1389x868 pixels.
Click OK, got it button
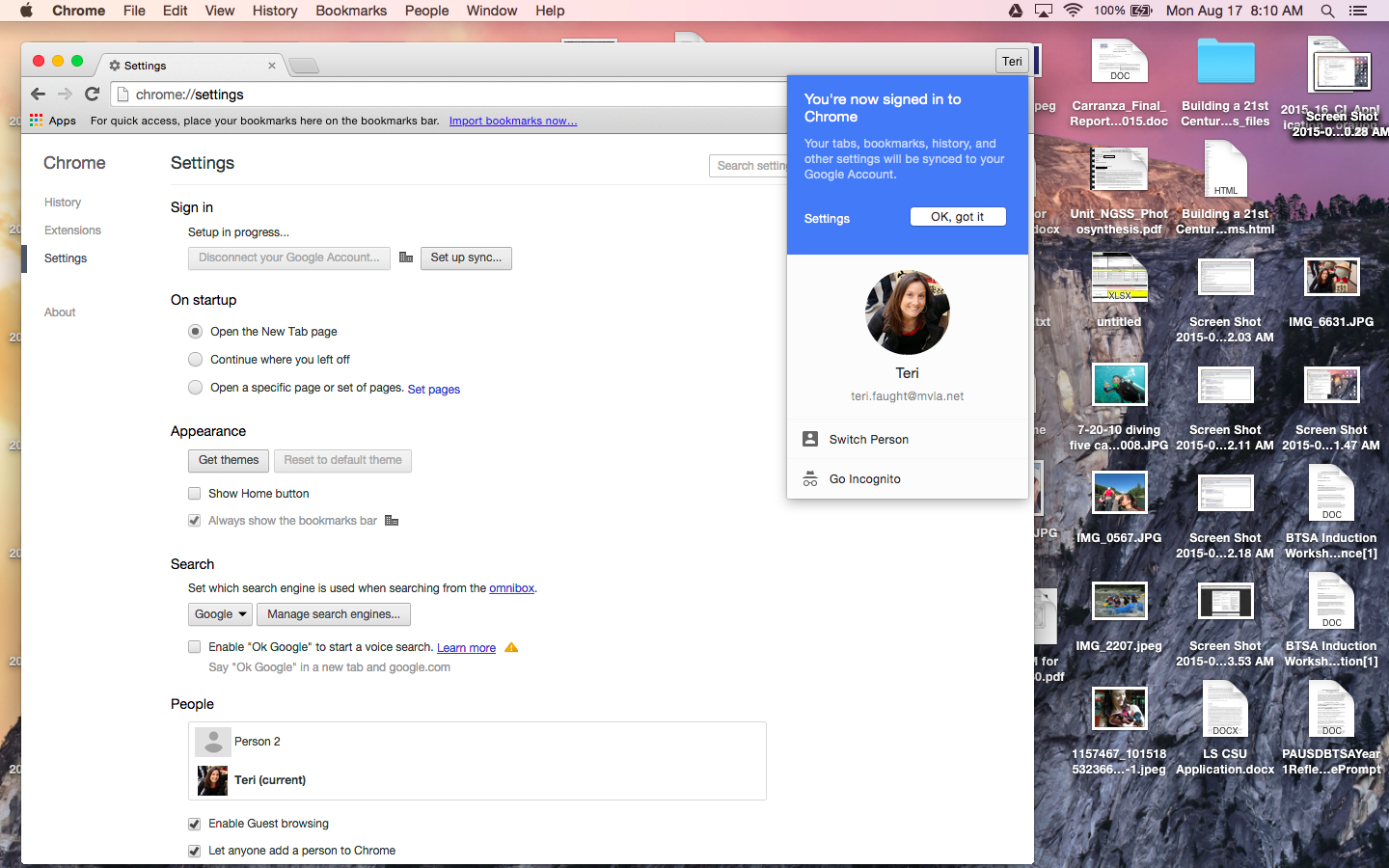pos(958,217)
